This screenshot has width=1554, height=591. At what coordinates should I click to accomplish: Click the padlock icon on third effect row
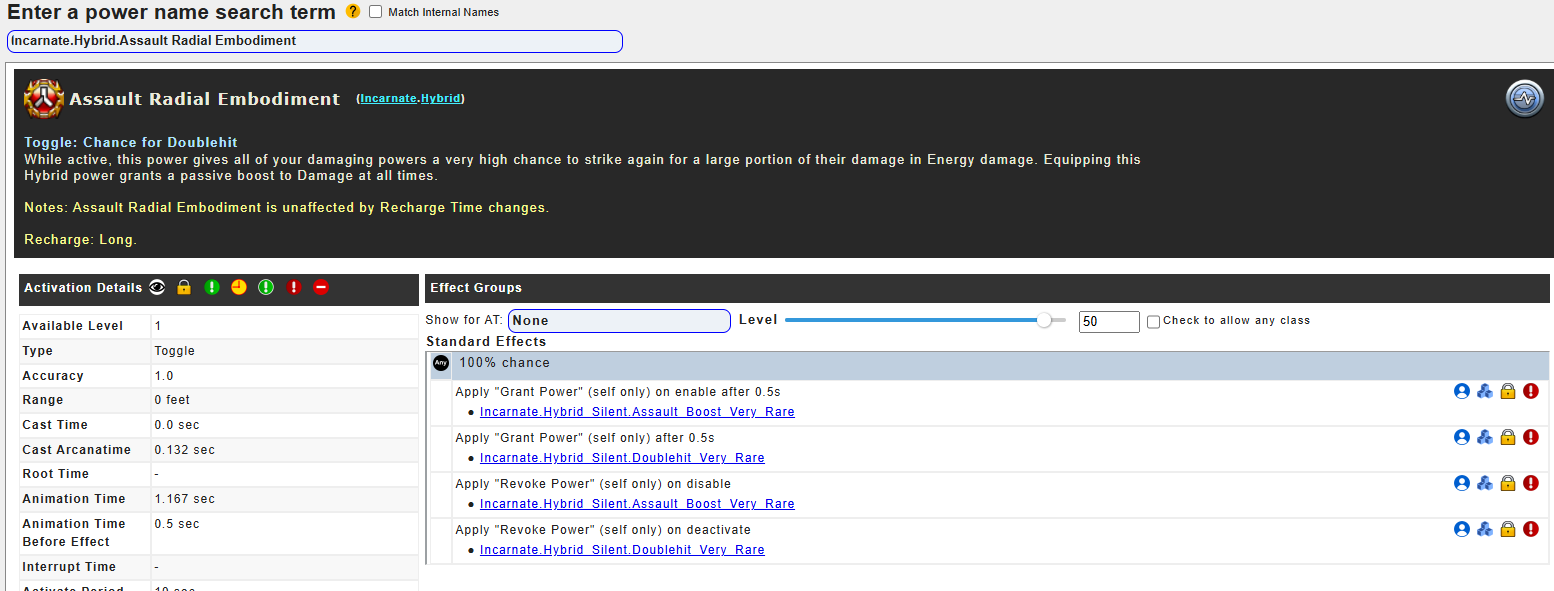click(1507, 483)
